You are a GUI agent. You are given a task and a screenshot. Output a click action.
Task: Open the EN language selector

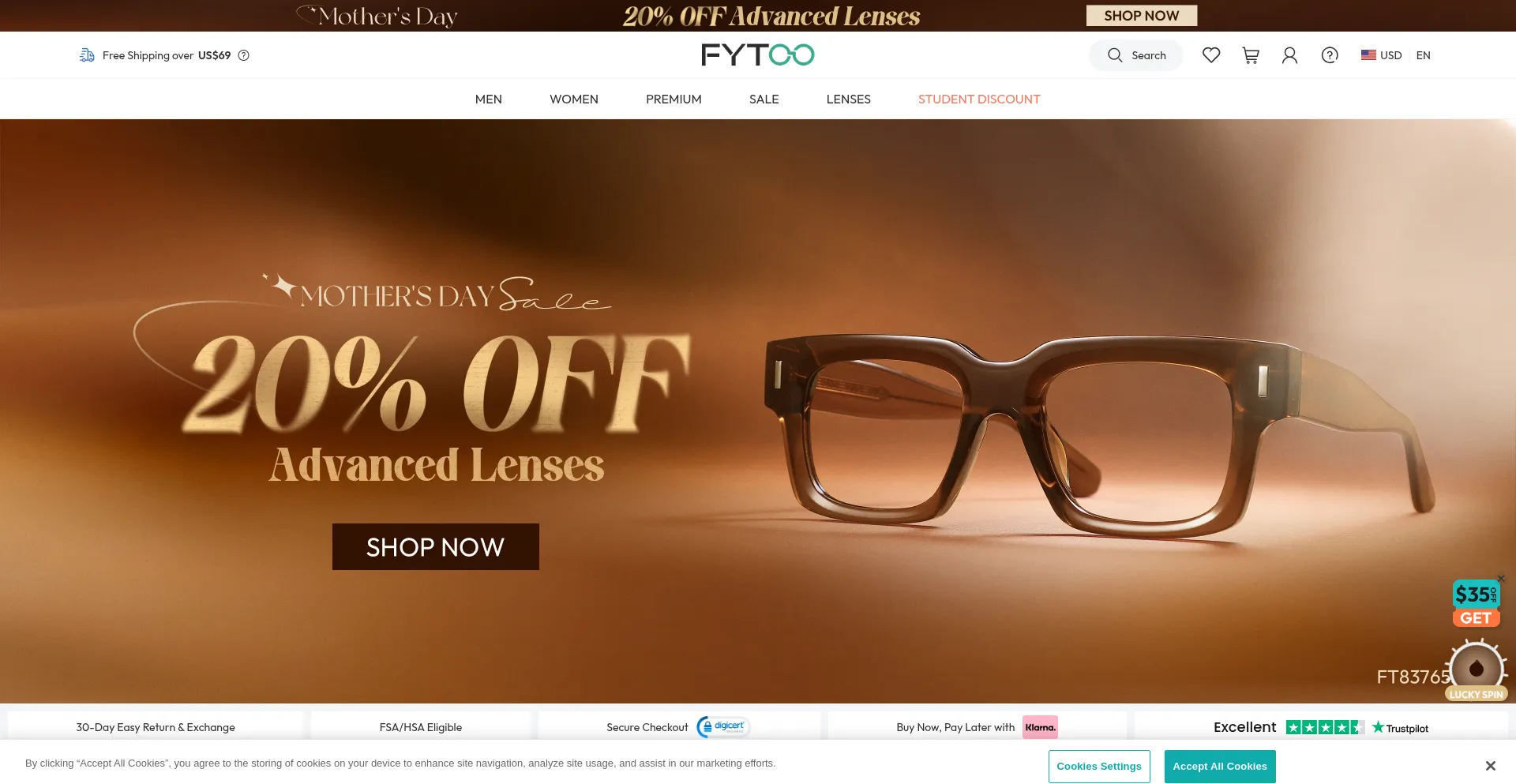1423,55
